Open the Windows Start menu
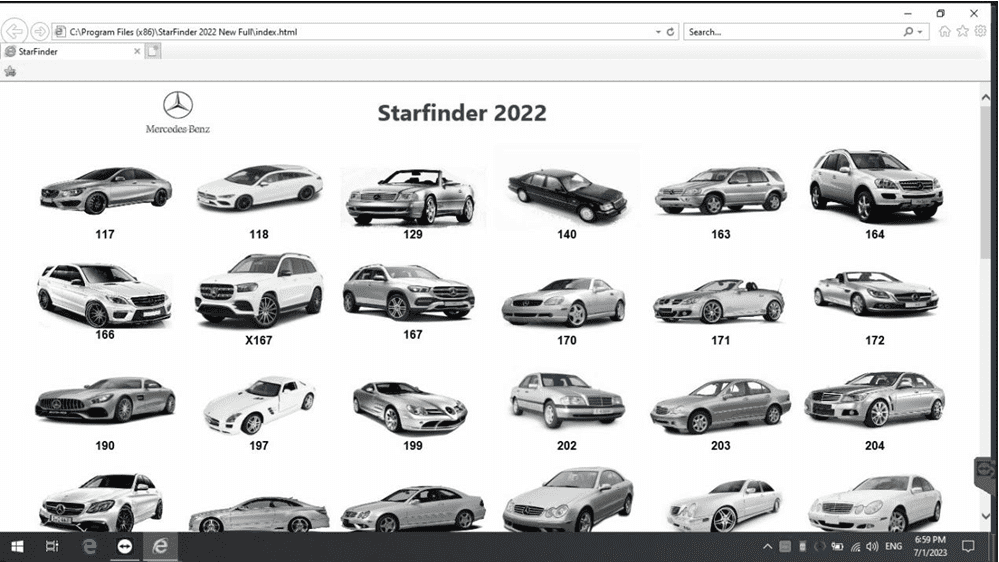The height and width of the screenshot is (562, 999). pos(17,546)
